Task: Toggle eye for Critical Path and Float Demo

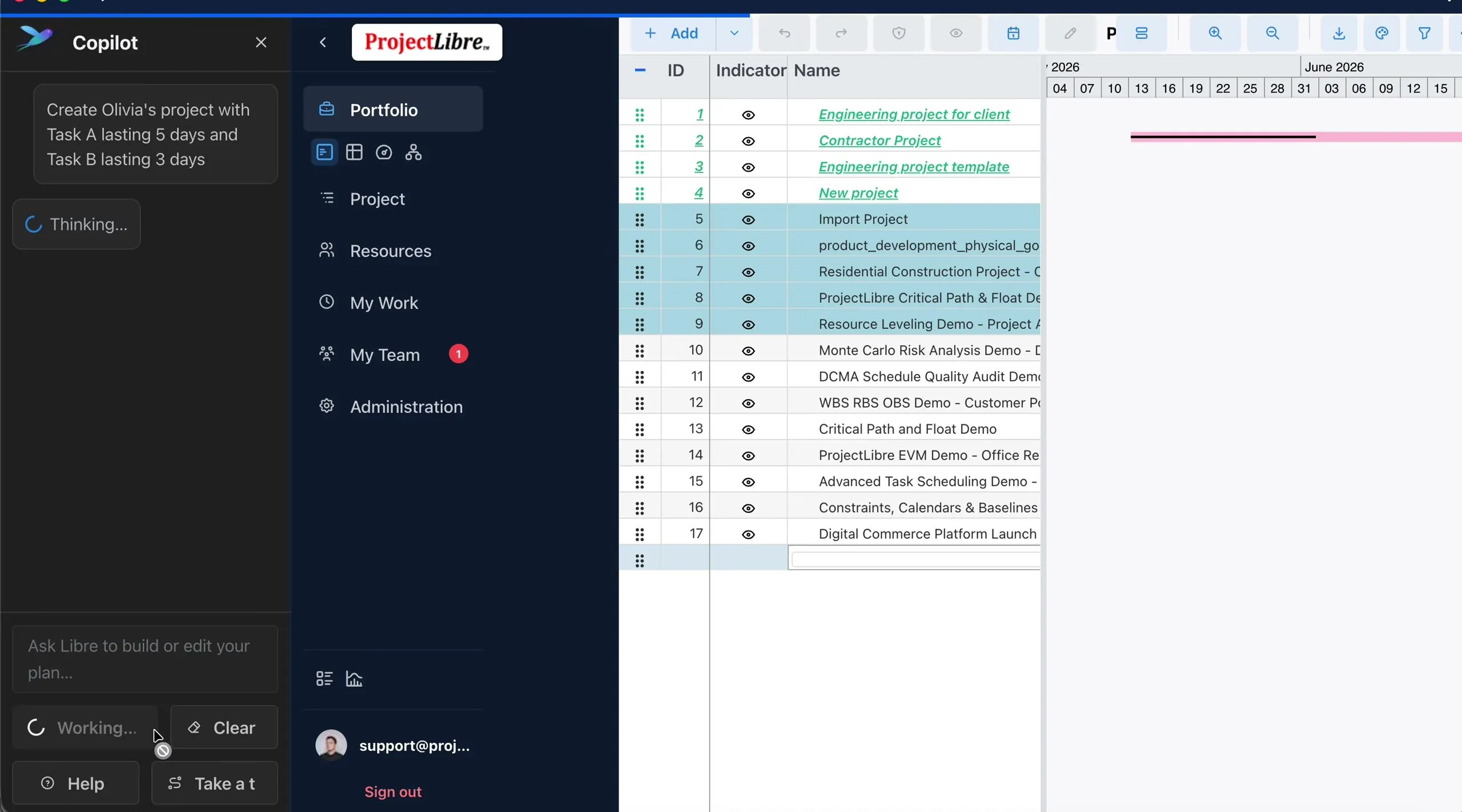Action: (748, 430)
